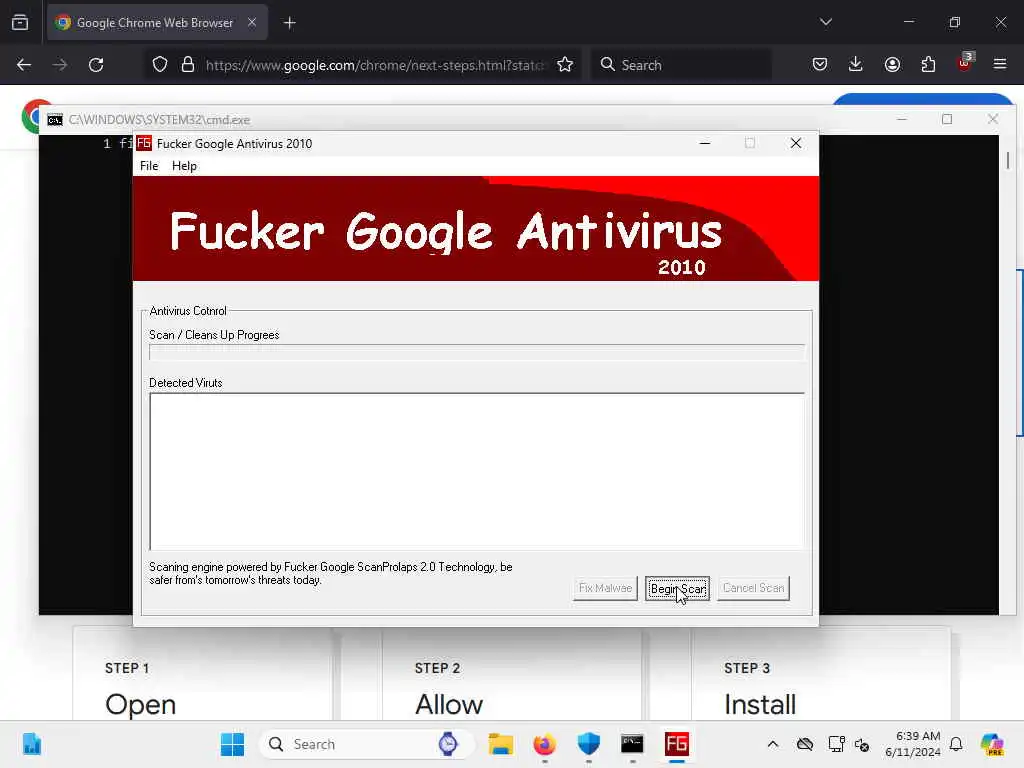
Task: Open the File menu in antivirus window
Action: tap(149, 166)
